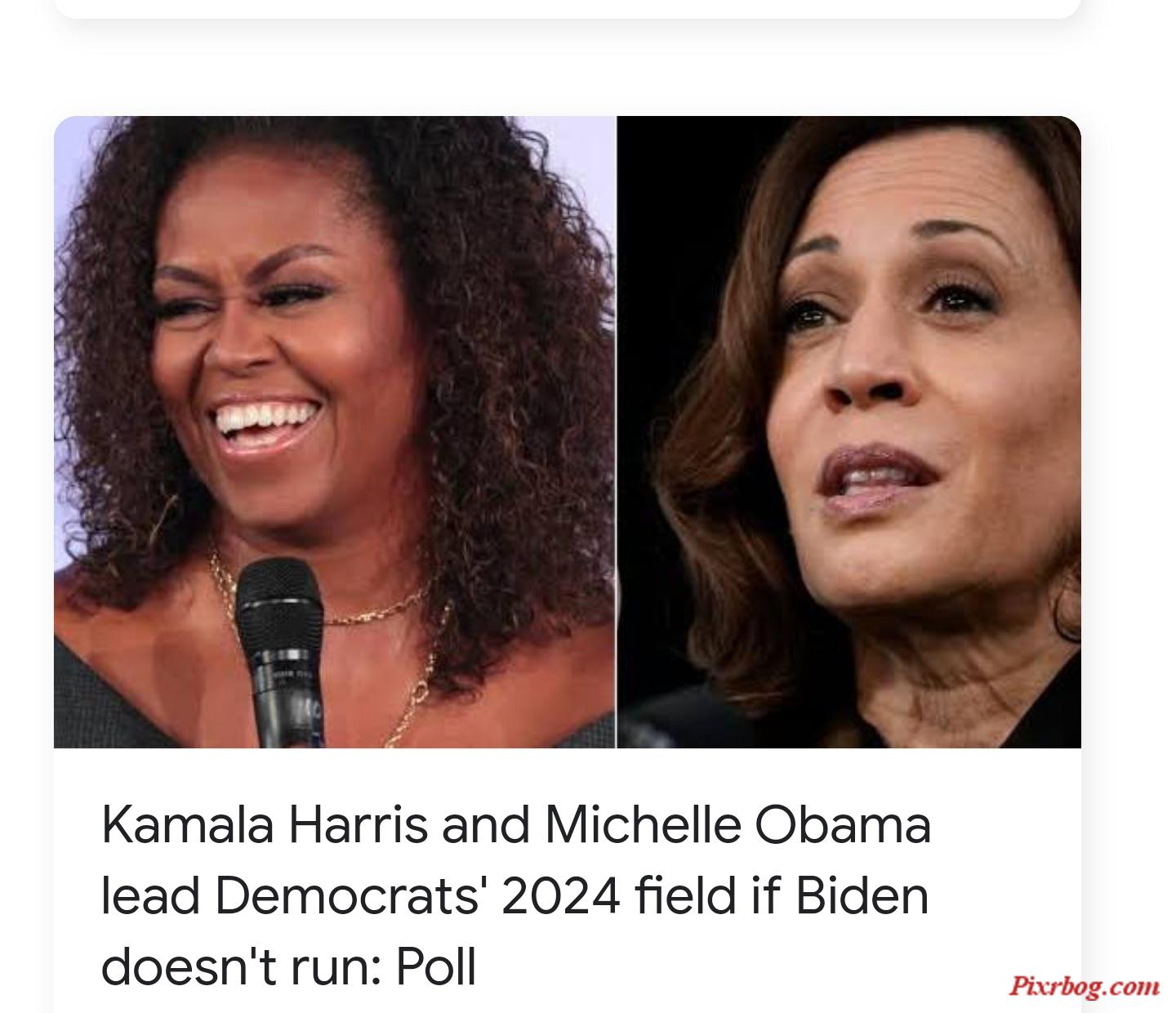Click the partial card edge above the article

coord(567,8)
